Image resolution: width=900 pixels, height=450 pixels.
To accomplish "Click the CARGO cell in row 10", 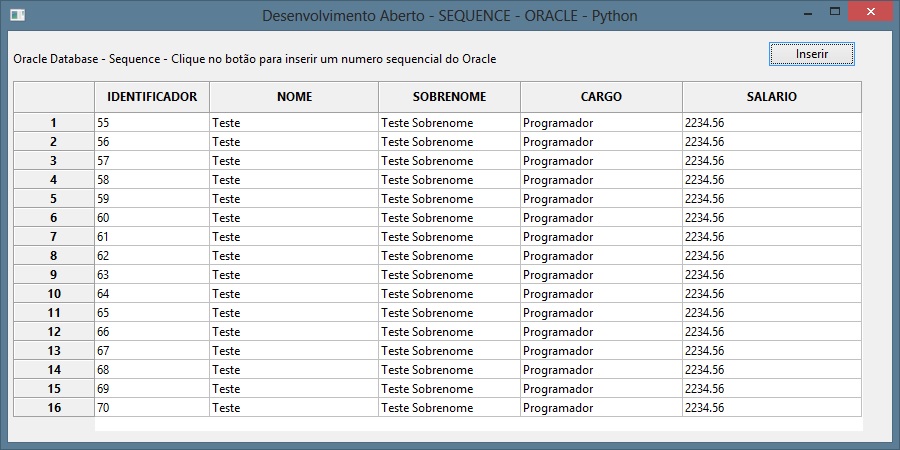I will (x=601, y=294).
